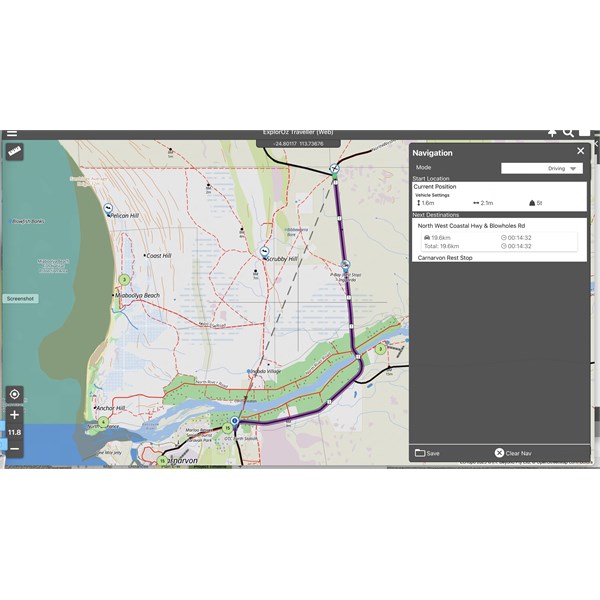Click the Save button

(x=428, y=453)
